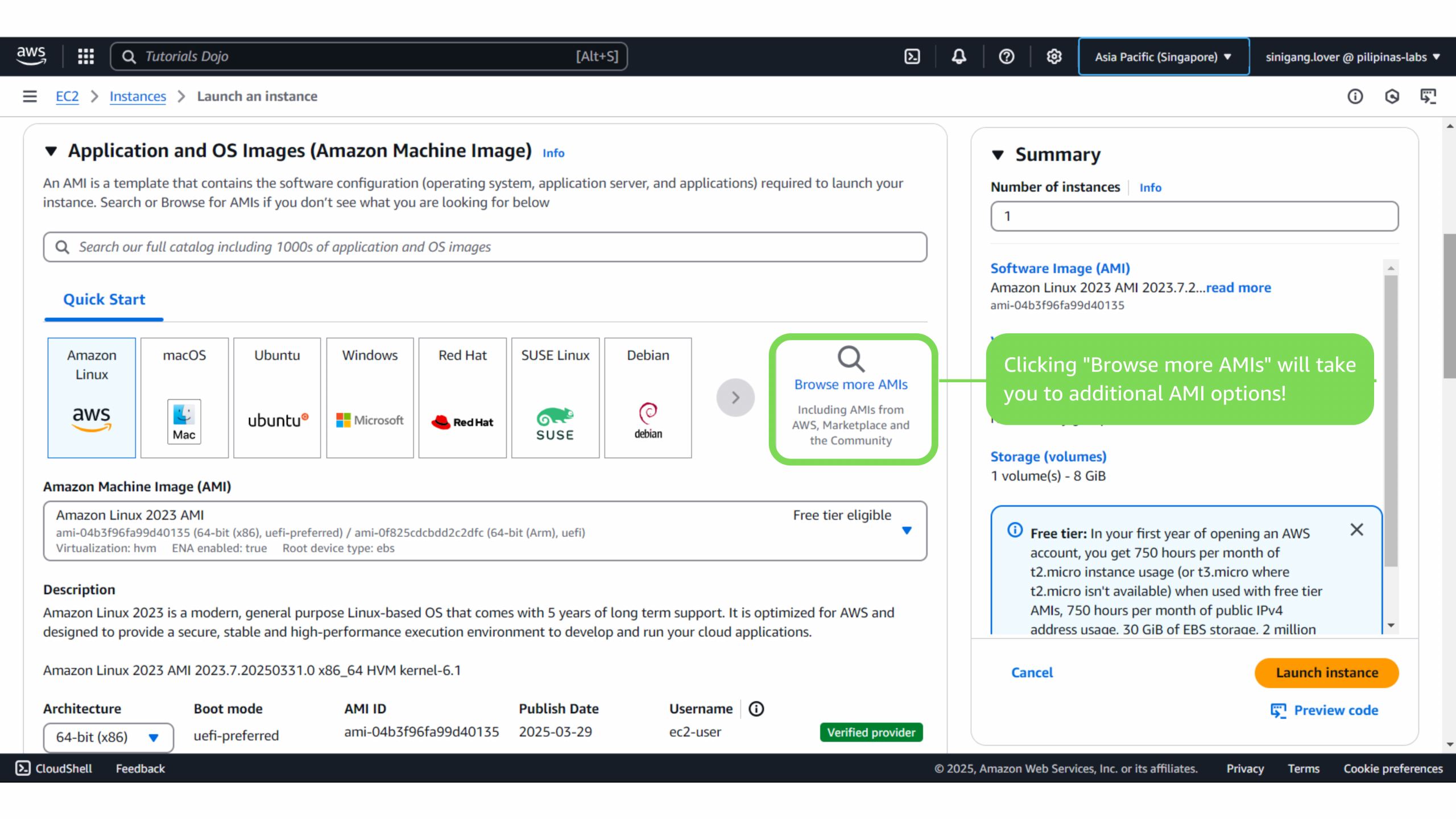Show more OS options with right arrow
The width and height of the screenshot is (1456, 819).
[735, 398]
